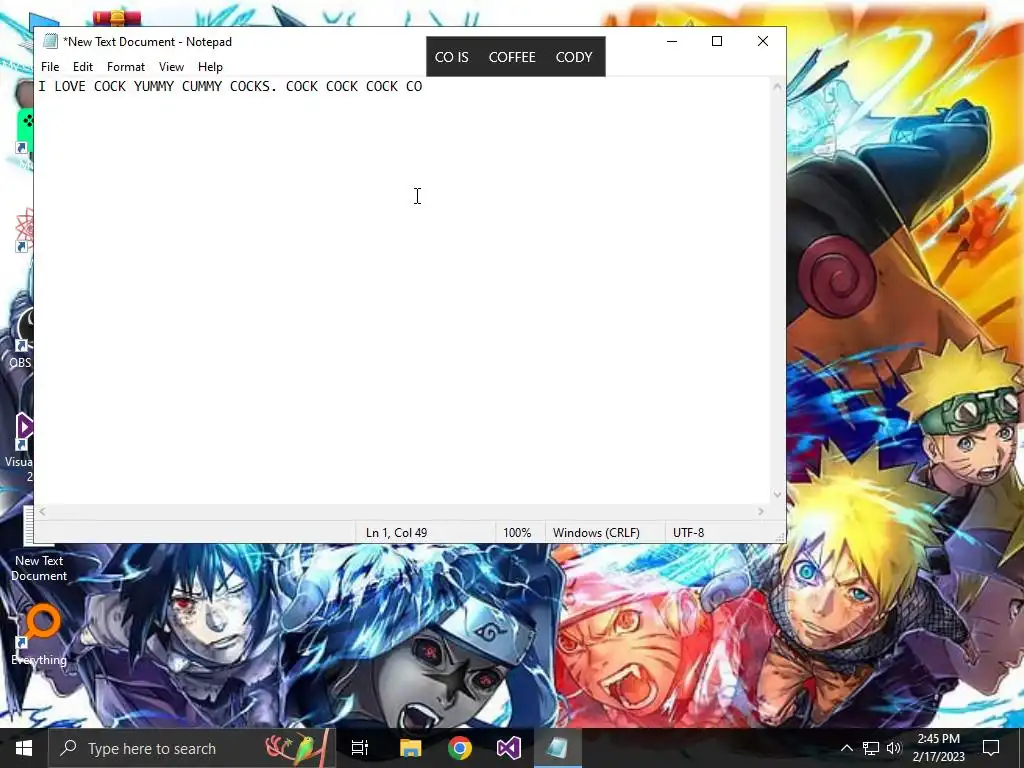Image resolution: width=1024 pixels, height=768 pixels.
Task: Click the 100% zoom status entry
Action: (517, 533)
